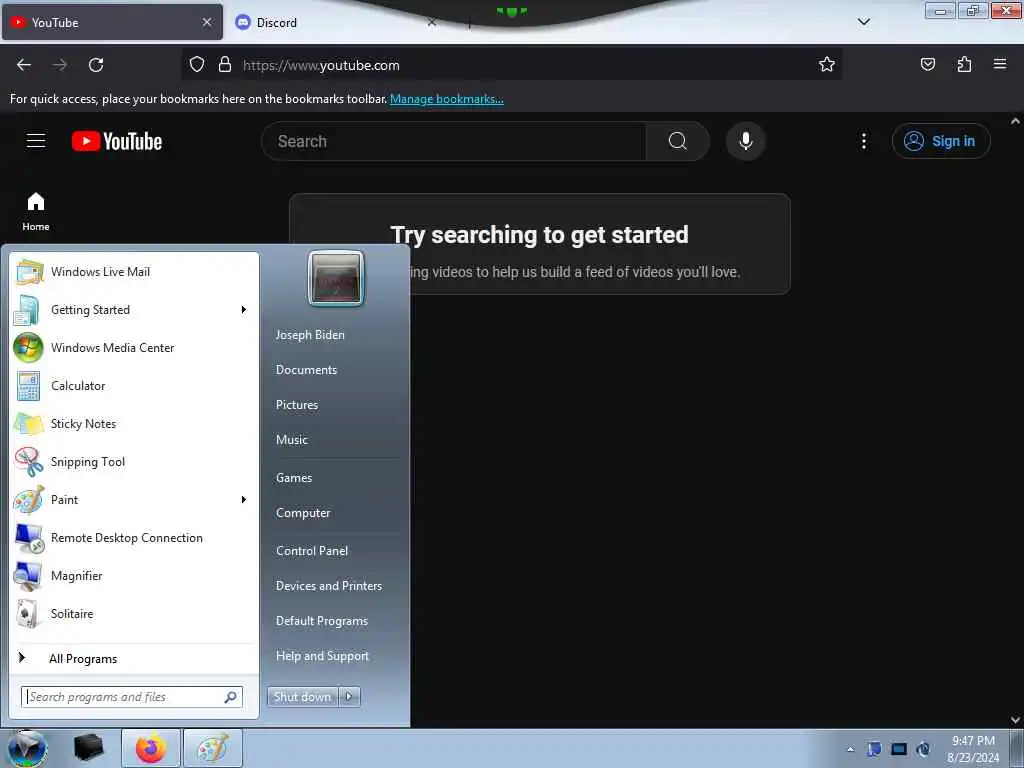Click the black box taskbar icon
This screenshot has height=768, width=1024.
tap(88, 748)
